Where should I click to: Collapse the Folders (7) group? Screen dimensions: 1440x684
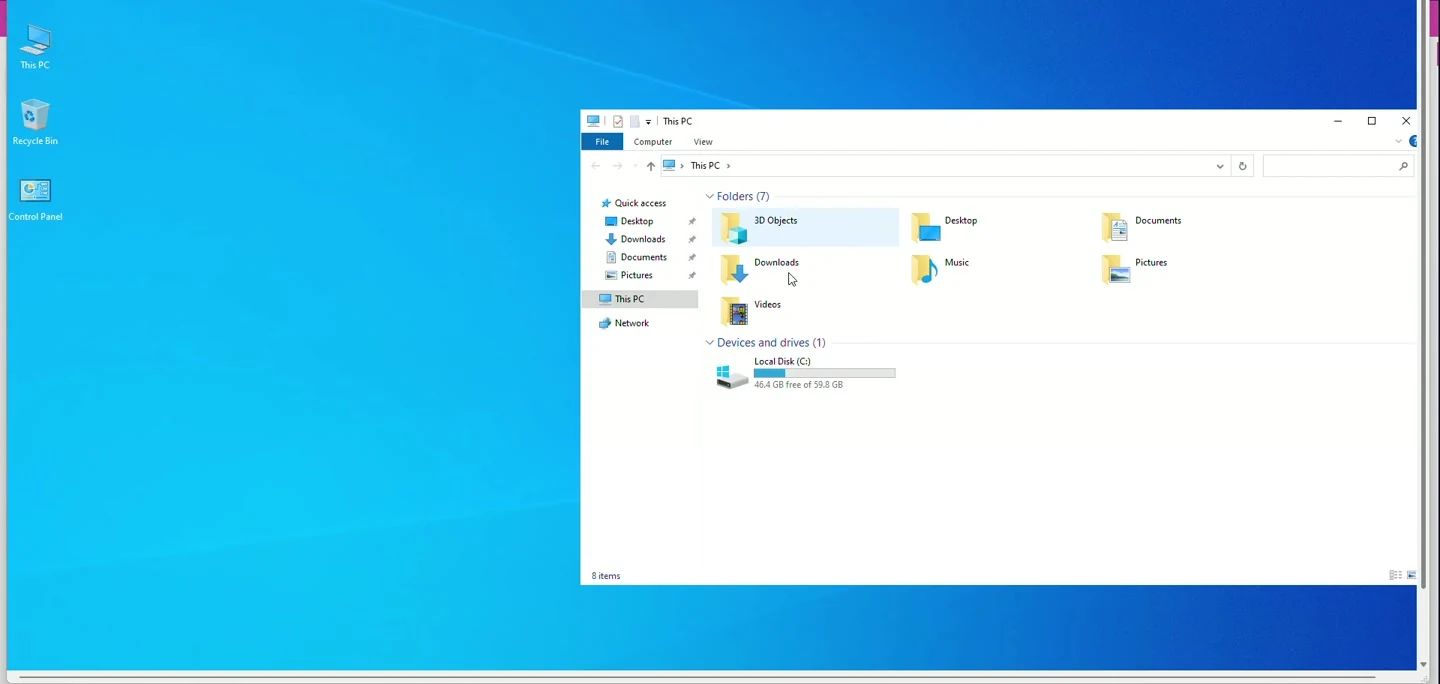tap(709, 197)
